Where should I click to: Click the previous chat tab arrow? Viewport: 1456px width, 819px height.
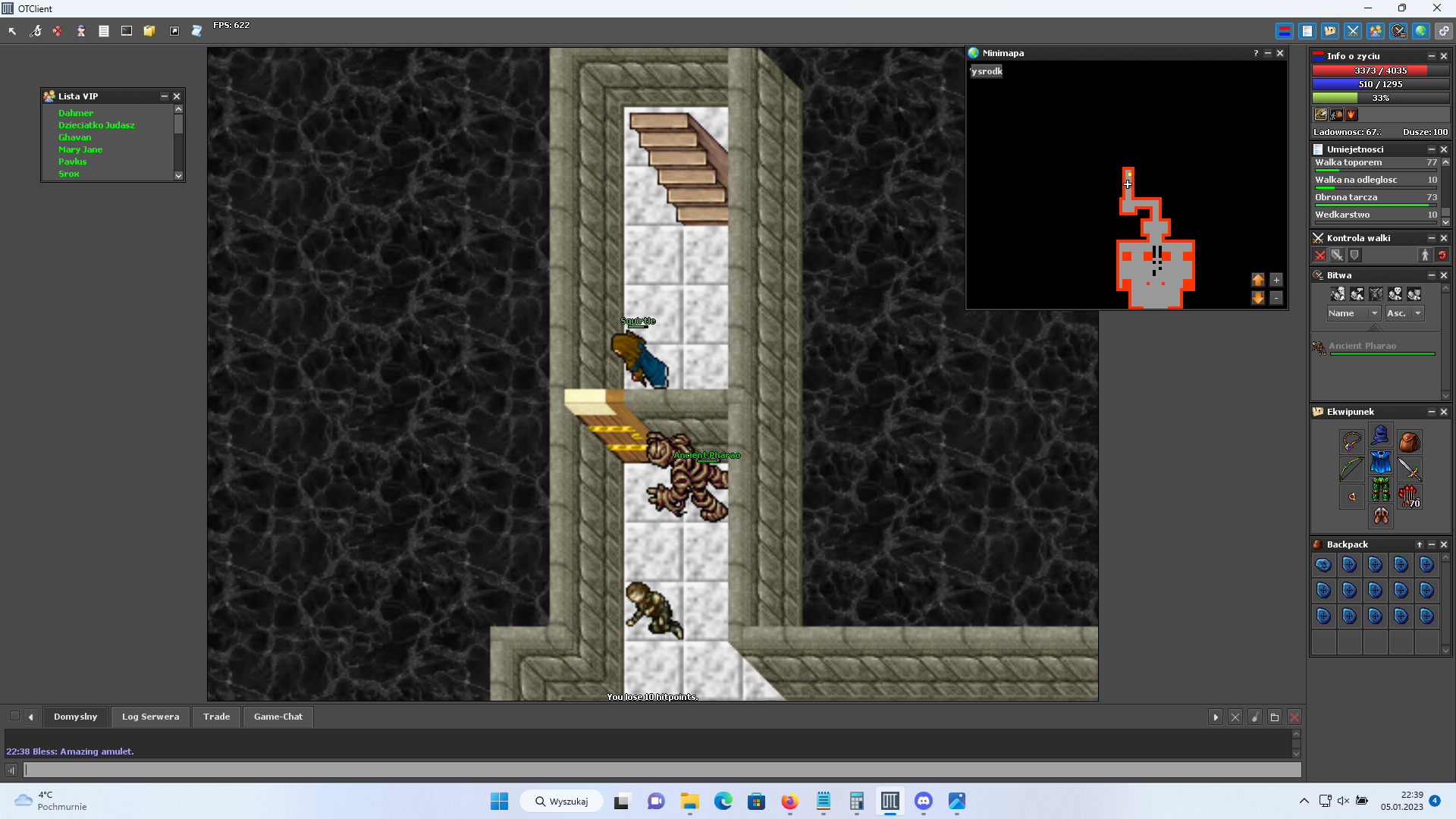[x=30, y=717]
